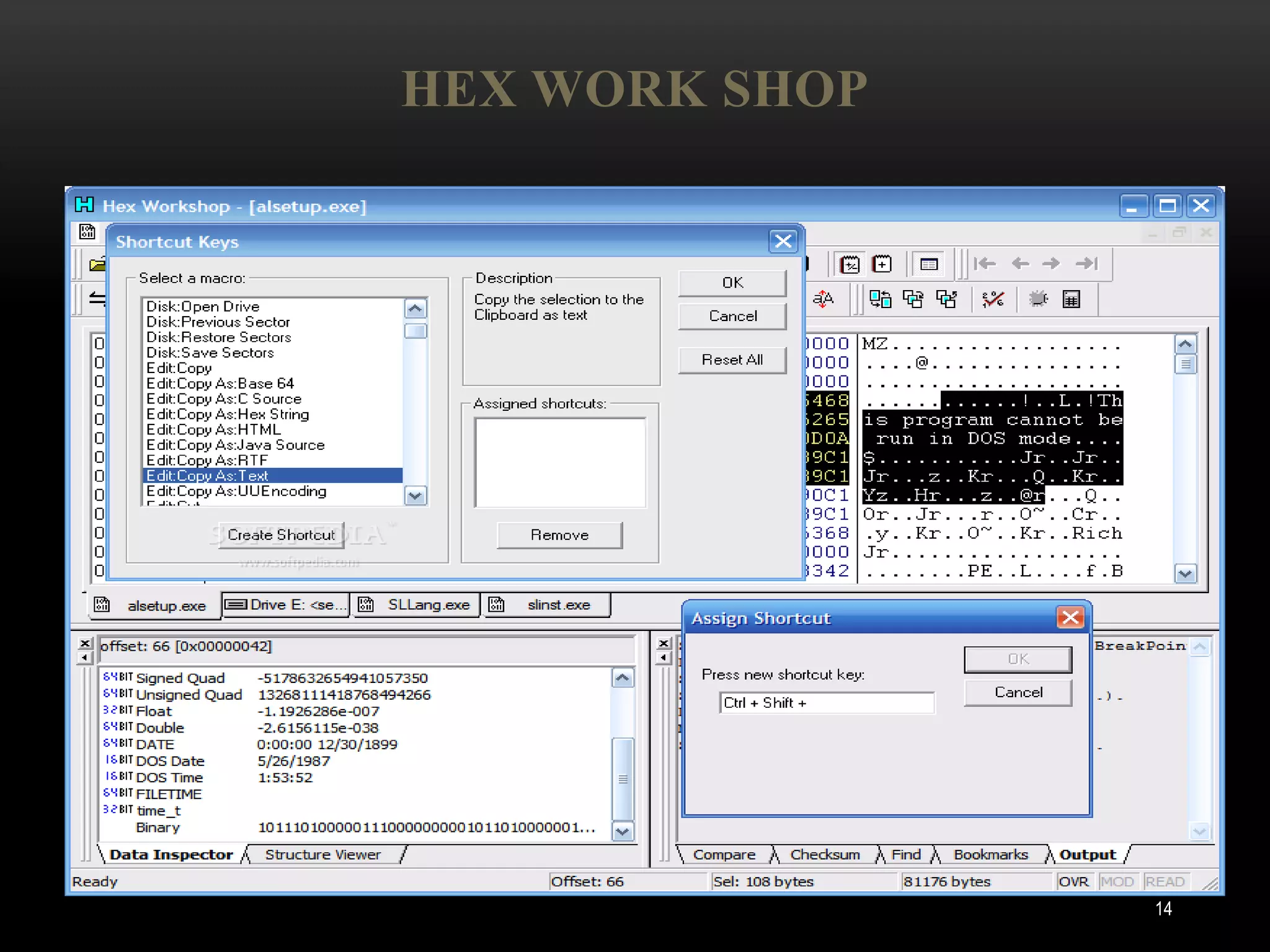1270x952 pixels.
Task: Go forward with the right arrow icon
Action: 1051,264
